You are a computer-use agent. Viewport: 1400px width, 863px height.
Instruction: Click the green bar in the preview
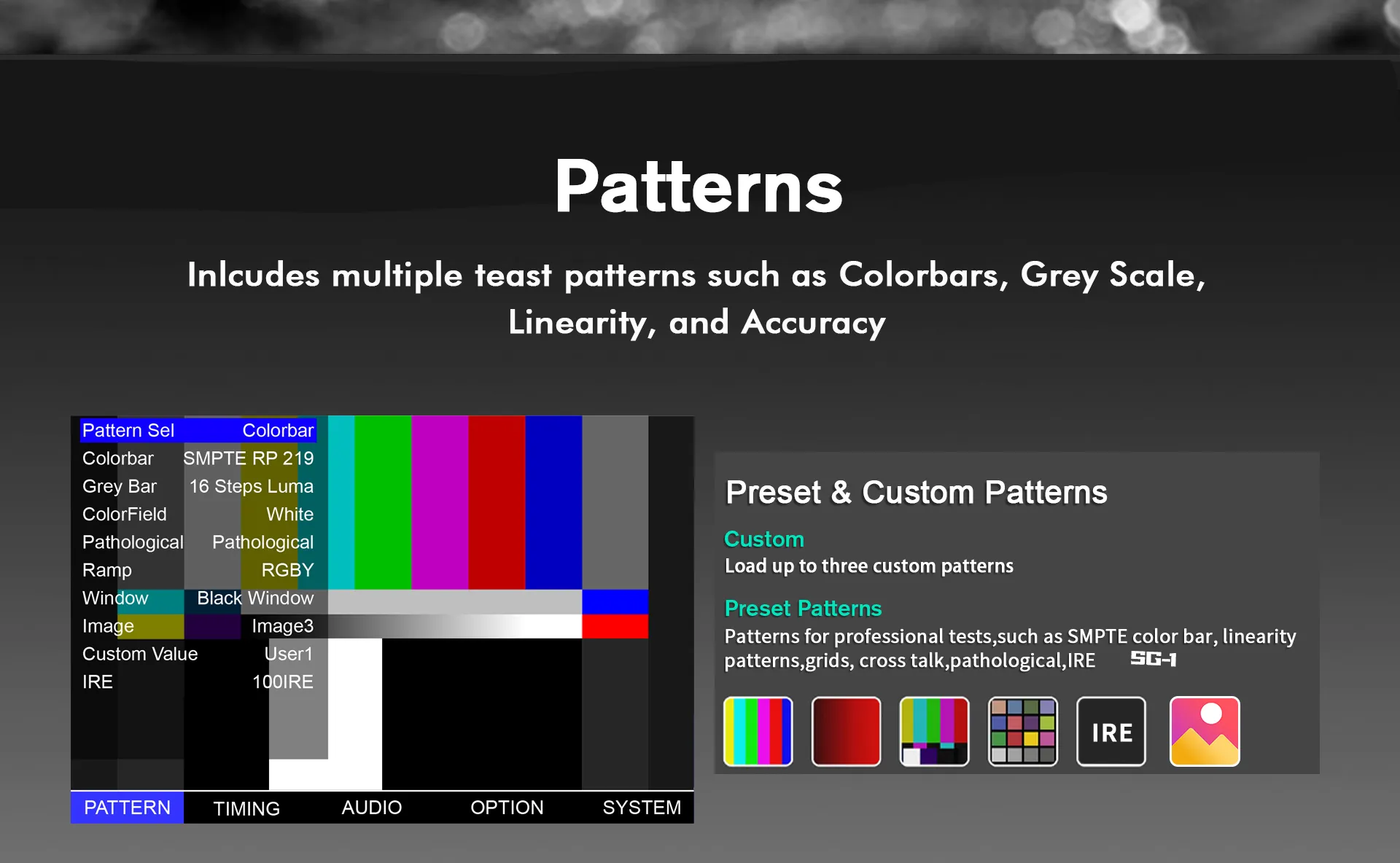coord(383,503)
